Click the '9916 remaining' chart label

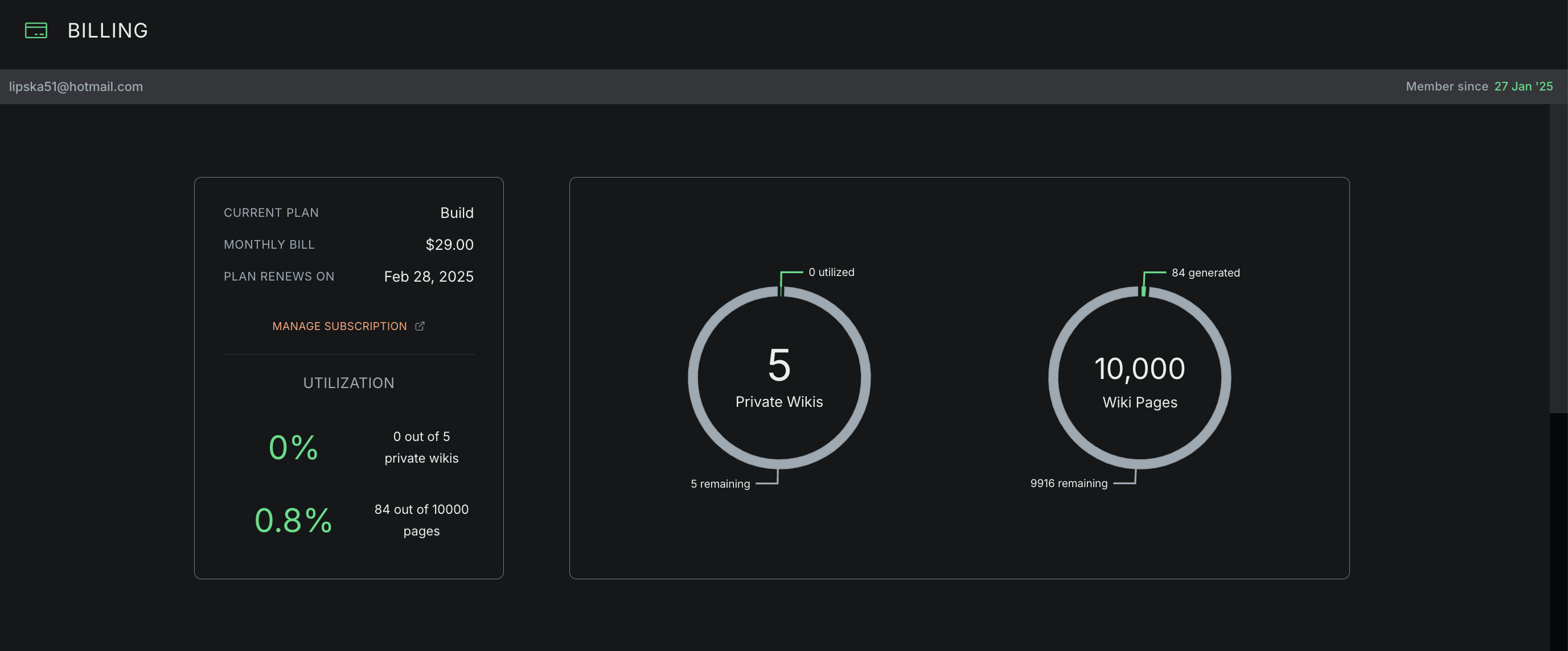point(1068,483)
